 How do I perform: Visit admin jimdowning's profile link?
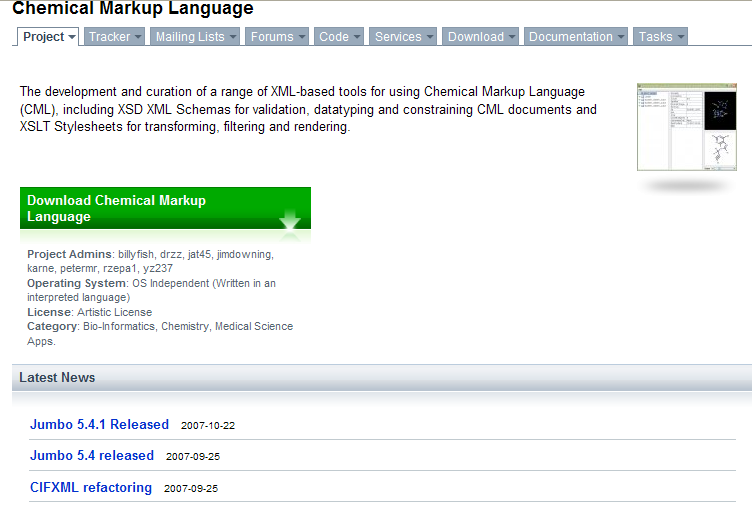coord(245,255)
